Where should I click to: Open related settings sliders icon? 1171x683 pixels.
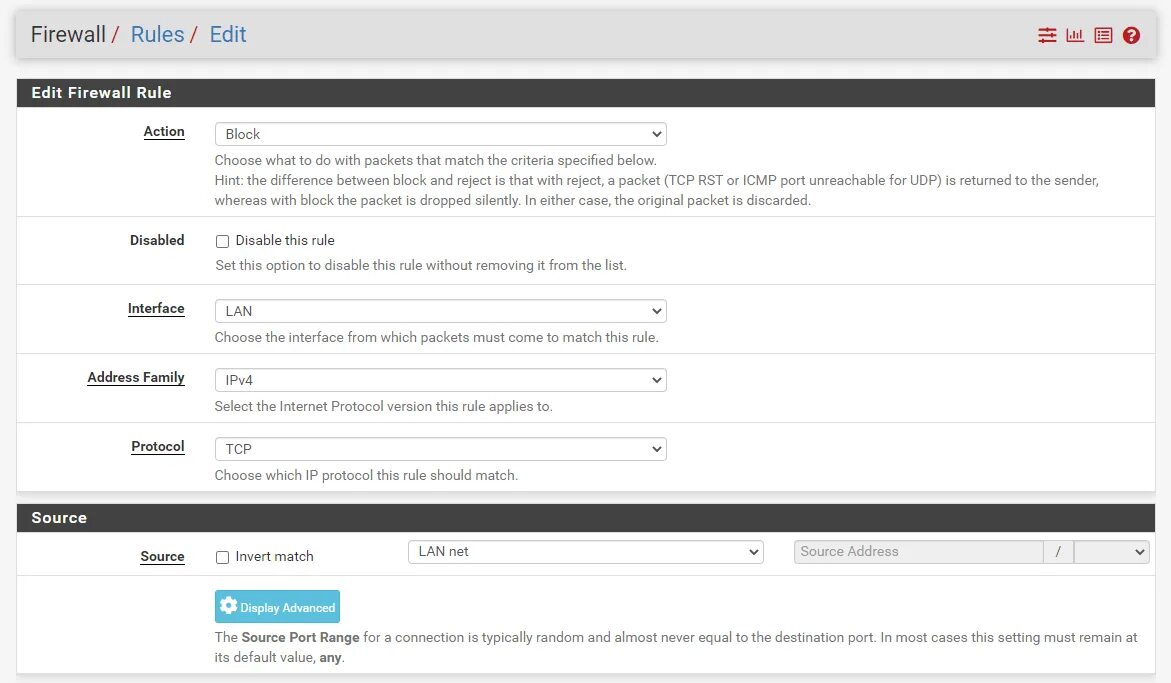coord(1047,35)
